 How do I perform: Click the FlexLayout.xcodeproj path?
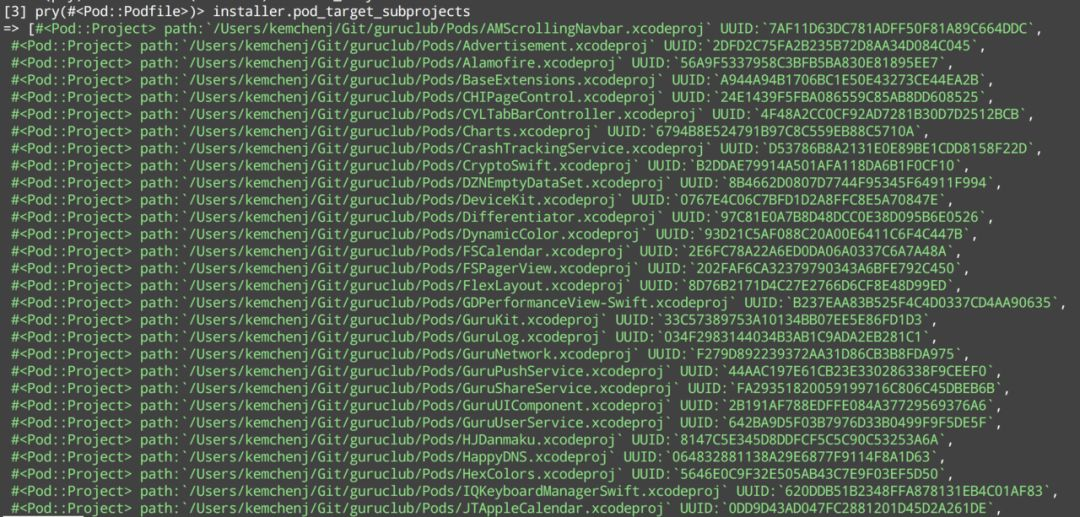click(x=407, y=285)
